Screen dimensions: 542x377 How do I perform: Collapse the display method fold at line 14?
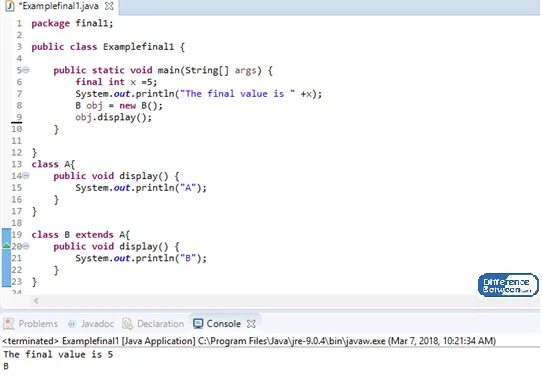click(26, 176)
